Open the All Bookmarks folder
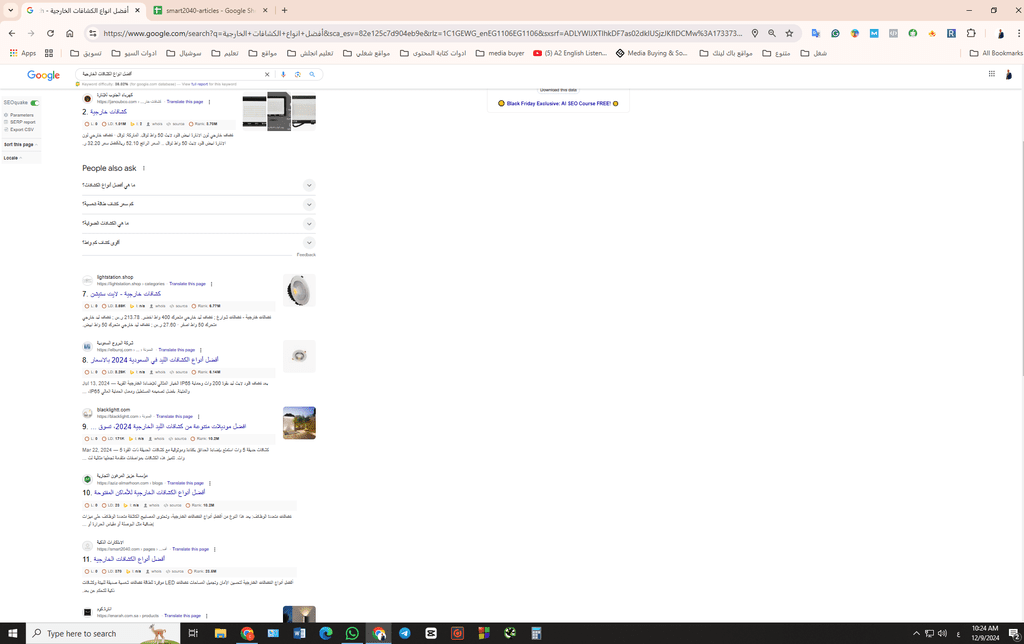1024x644 pixels. 996,53
